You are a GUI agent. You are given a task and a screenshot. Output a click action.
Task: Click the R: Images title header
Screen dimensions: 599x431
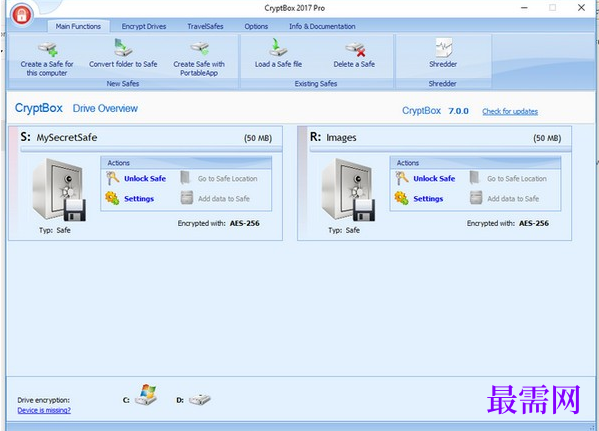click(333, 137)
